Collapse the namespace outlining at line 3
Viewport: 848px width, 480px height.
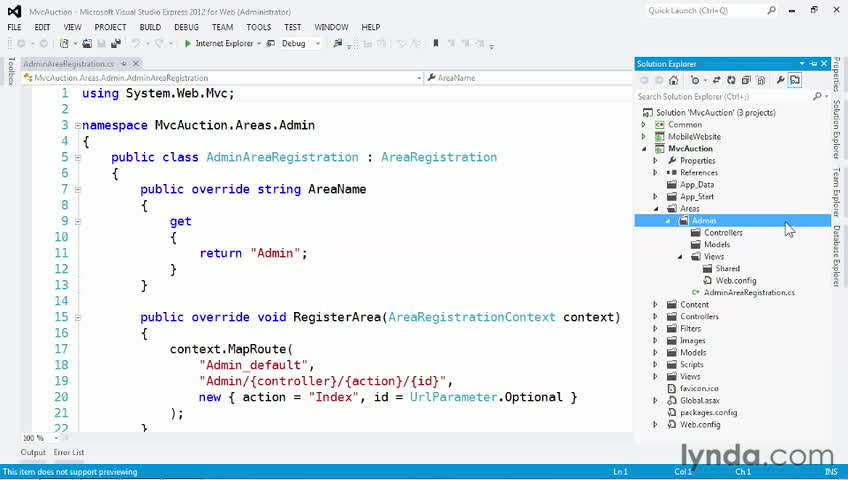(77, 125)
